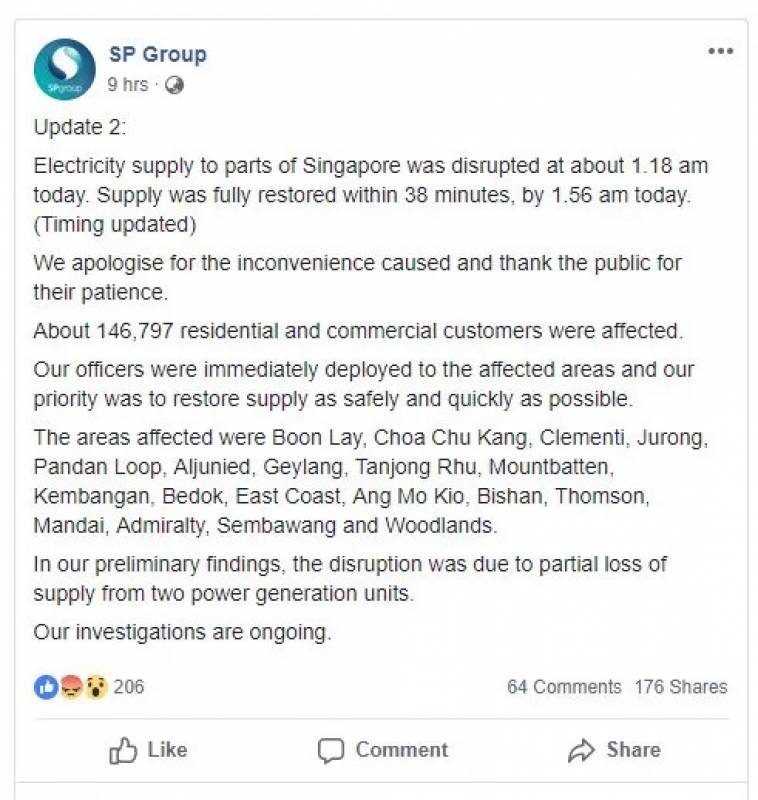Toggle Like on this post
758x800 pixels.
click(148, 750)
